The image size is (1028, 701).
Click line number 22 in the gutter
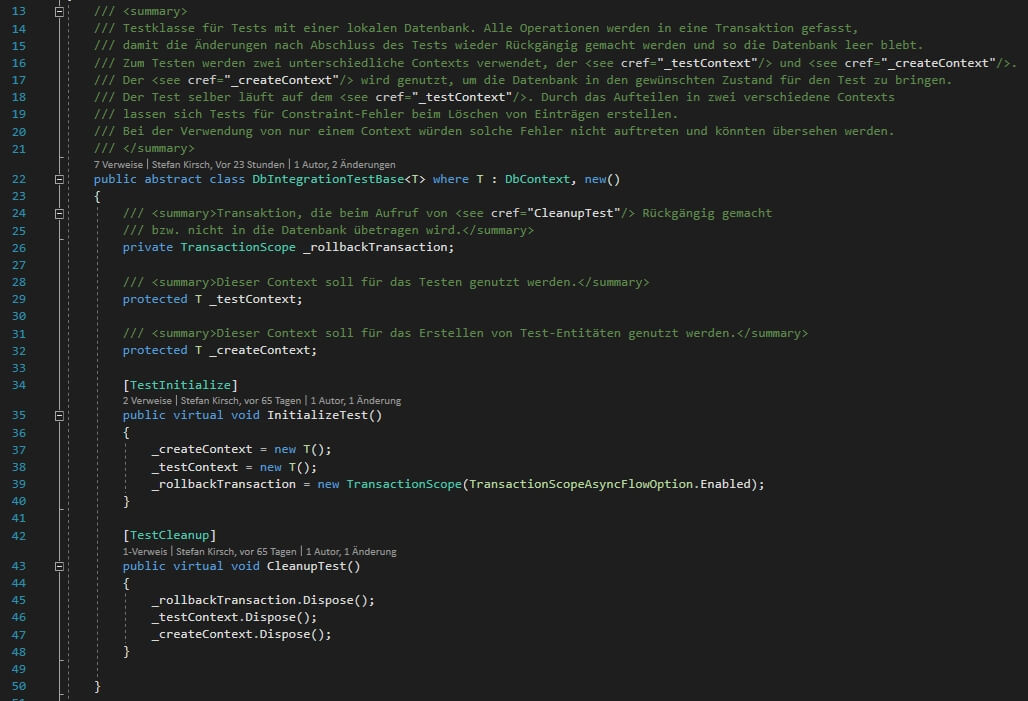tap(19, 179)
